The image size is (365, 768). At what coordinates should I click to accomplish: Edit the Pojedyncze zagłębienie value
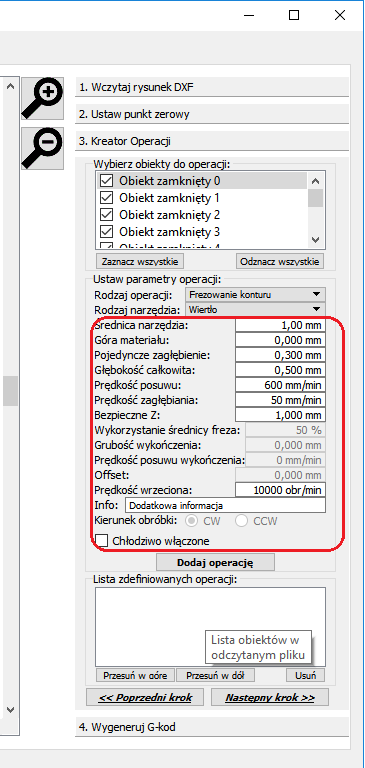[x=280, y=355]
